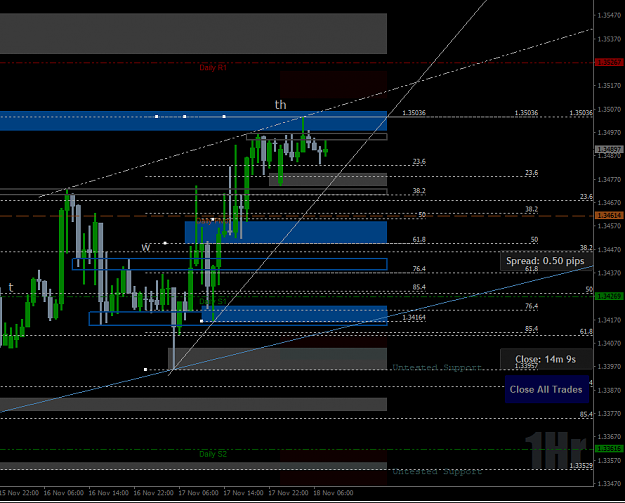Select the Daily S2 level label
Viewport: 625px width, 503px height.
tap(213, 454)
